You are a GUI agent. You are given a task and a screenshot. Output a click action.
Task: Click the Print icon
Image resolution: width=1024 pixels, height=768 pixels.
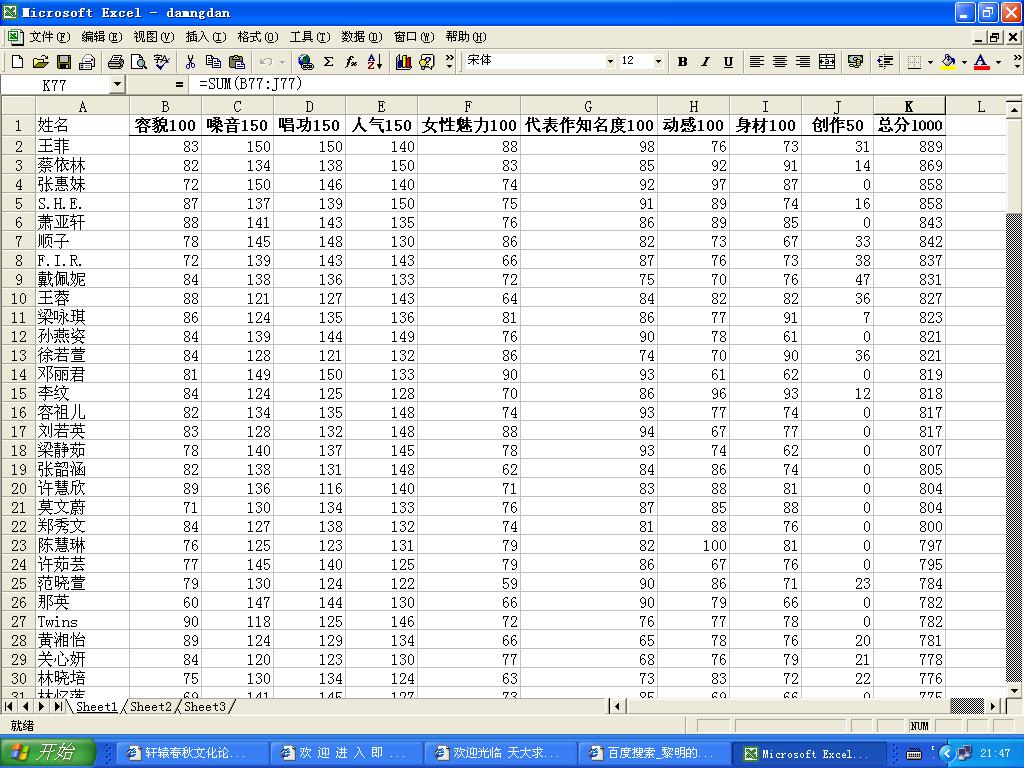click(115, 62)
